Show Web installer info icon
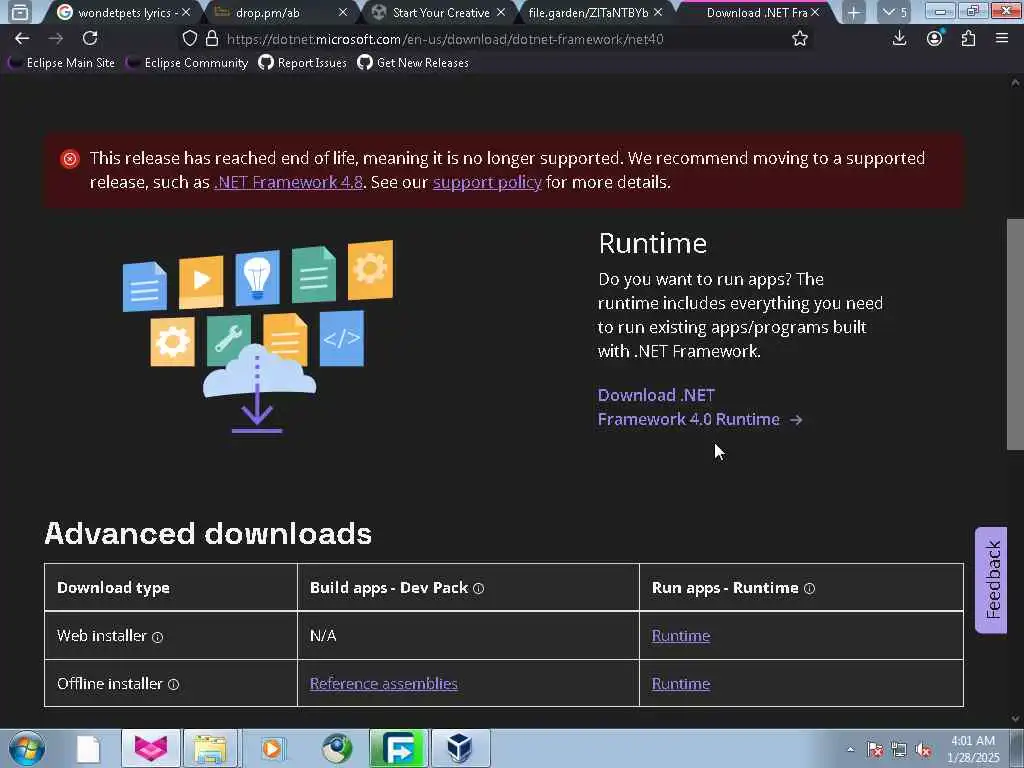1024x768 pixels. click(x=157, y=637)
